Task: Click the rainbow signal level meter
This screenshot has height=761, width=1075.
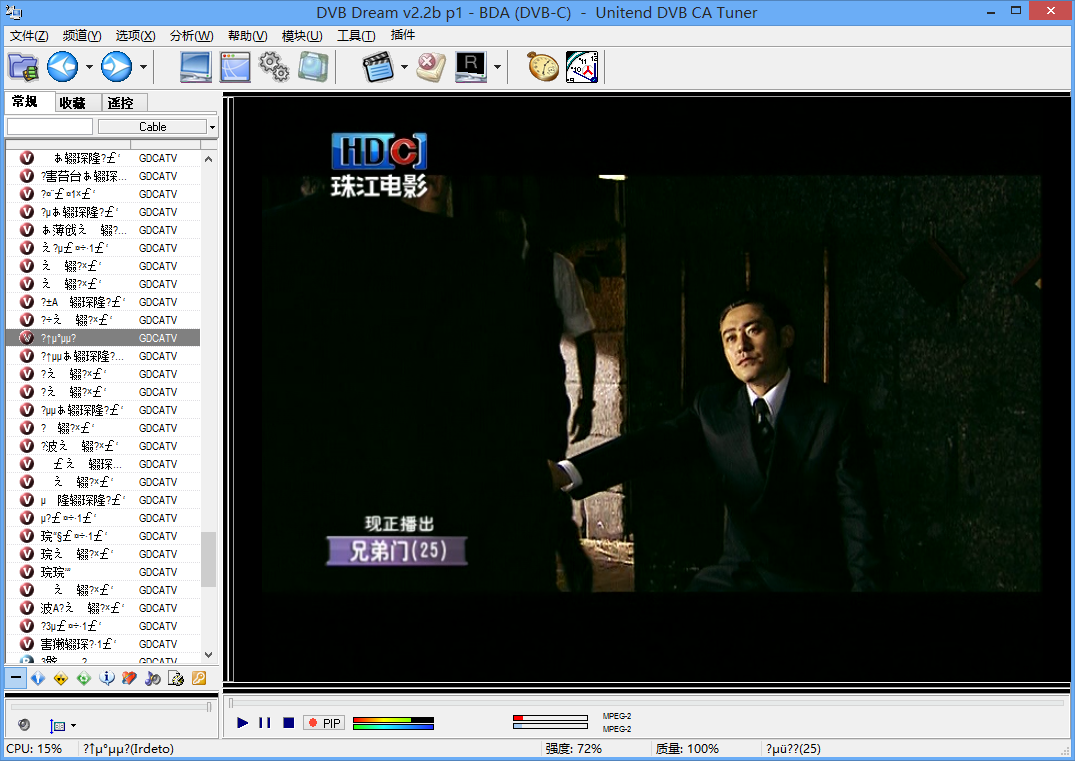Action: [394, 723]
